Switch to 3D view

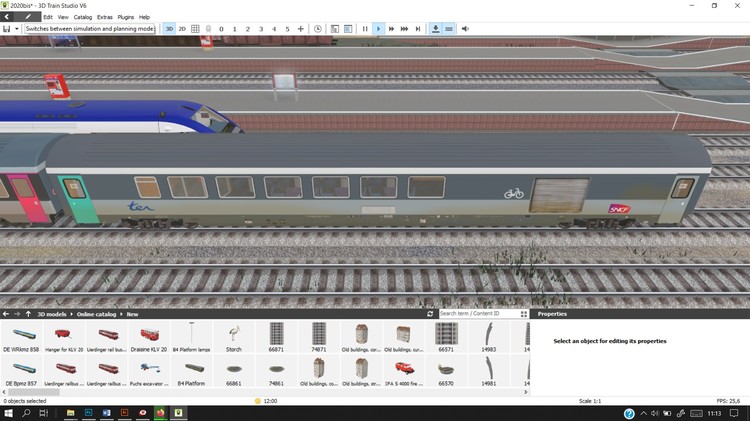tap(169, 29)
